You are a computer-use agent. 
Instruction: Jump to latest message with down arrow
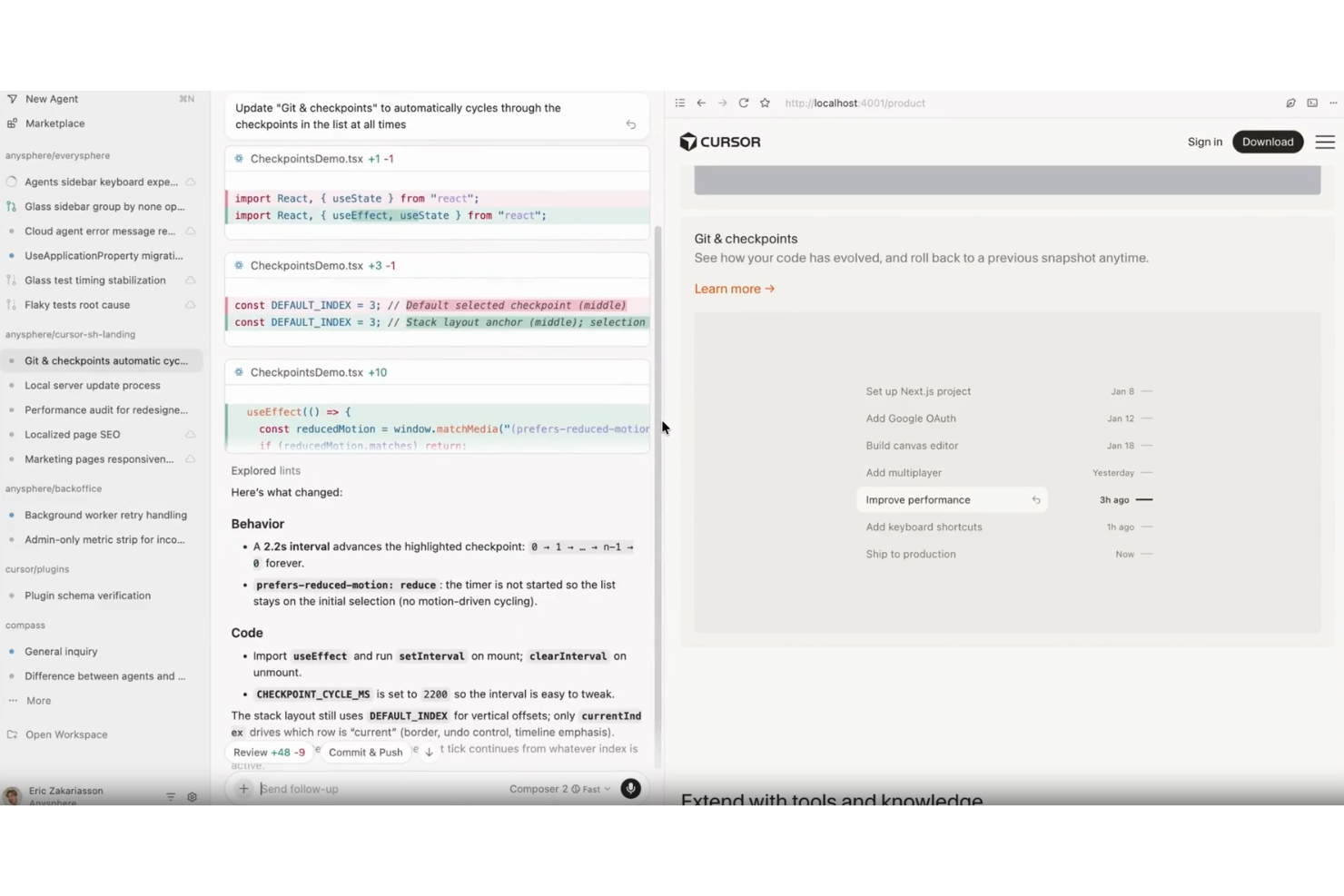[429, 753]
